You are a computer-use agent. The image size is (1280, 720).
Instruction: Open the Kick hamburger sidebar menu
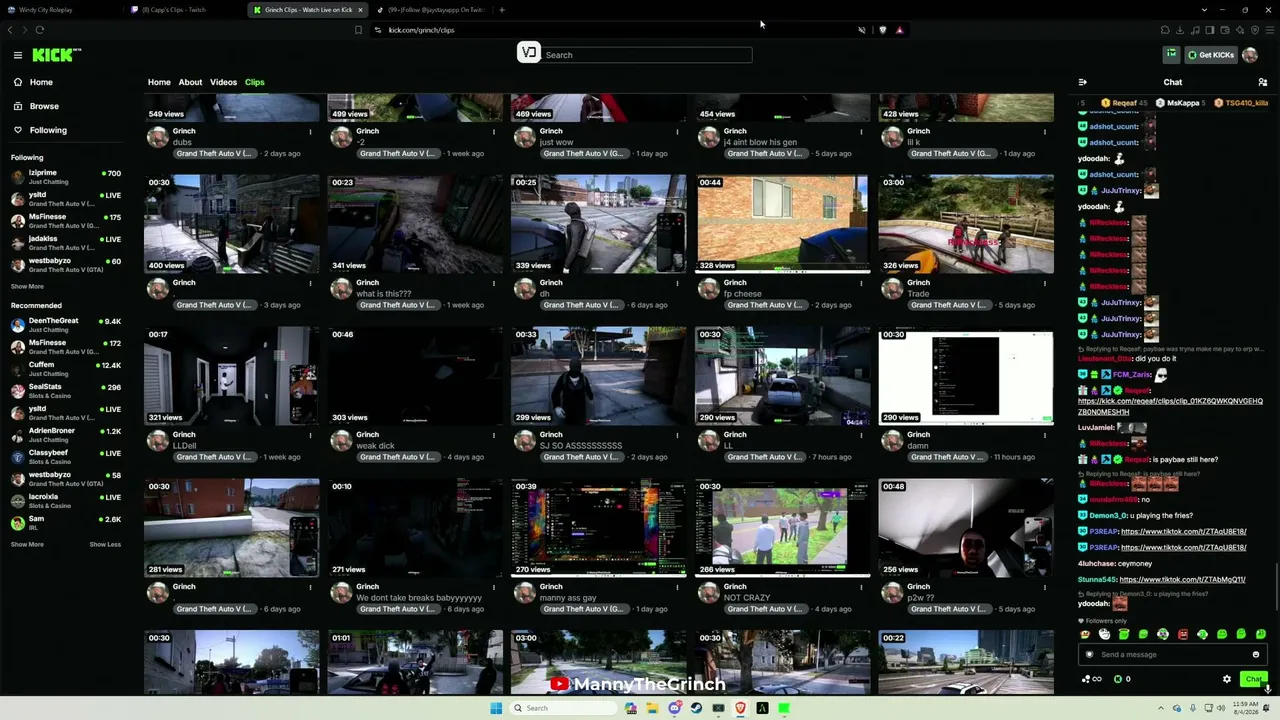pos(17,55)
